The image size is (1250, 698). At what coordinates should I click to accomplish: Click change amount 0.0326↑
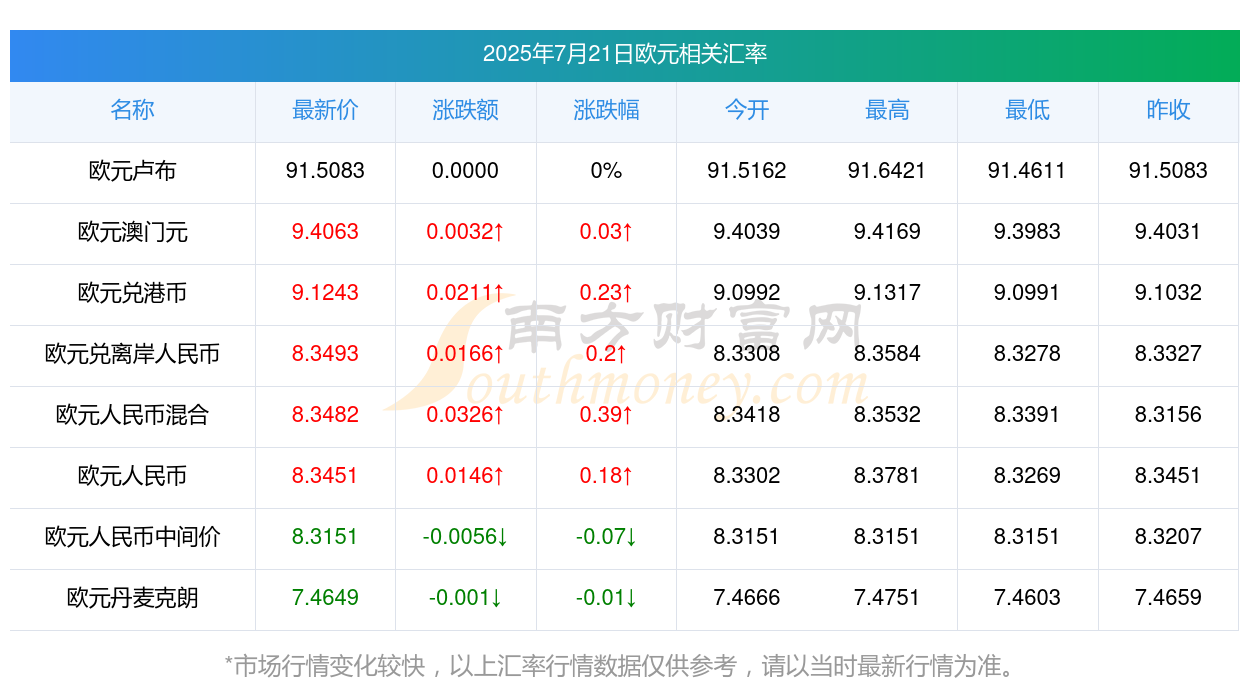[465, 415]
